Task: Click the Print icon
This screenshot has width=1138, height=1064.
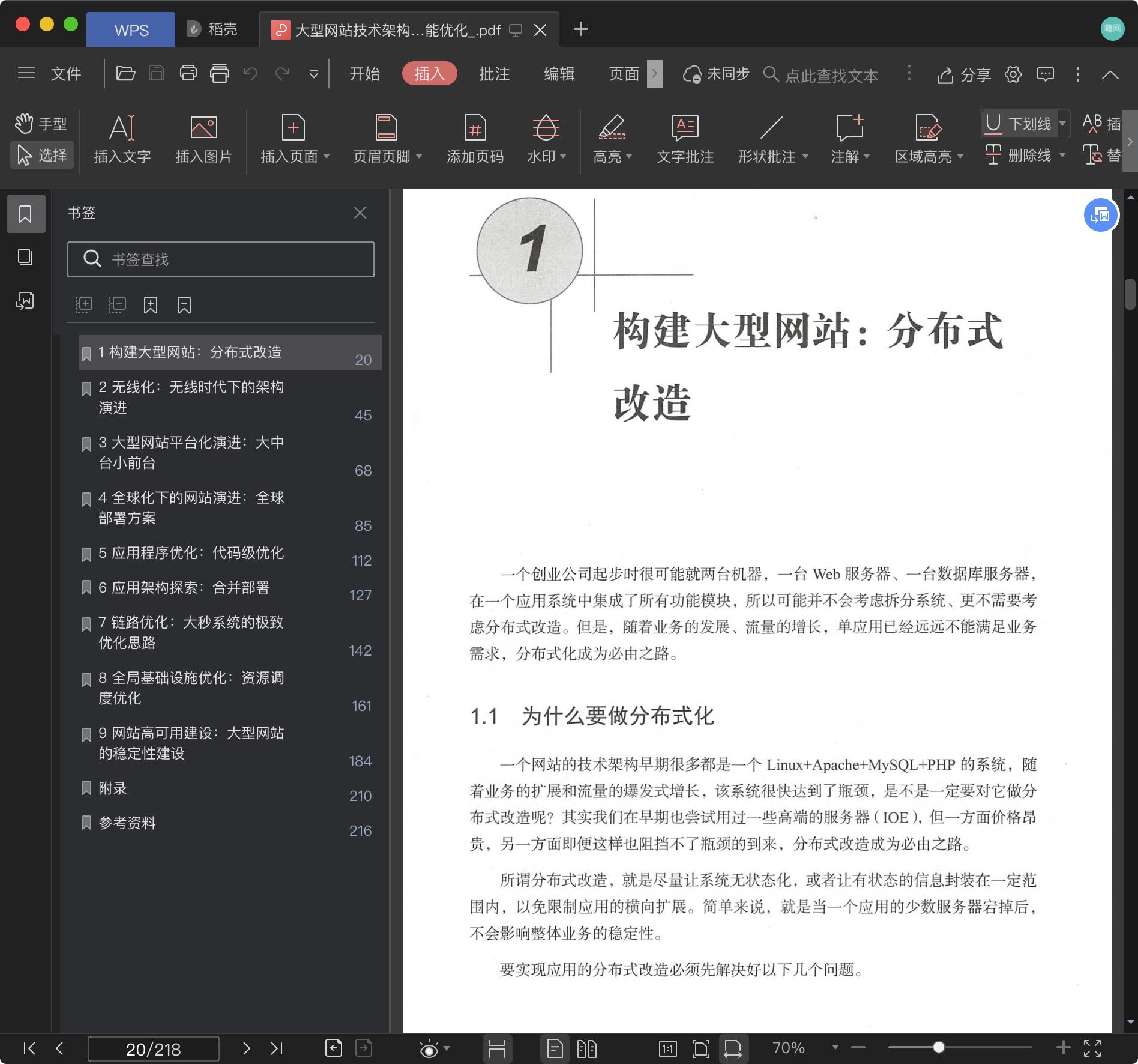Action: coord(188,74)
